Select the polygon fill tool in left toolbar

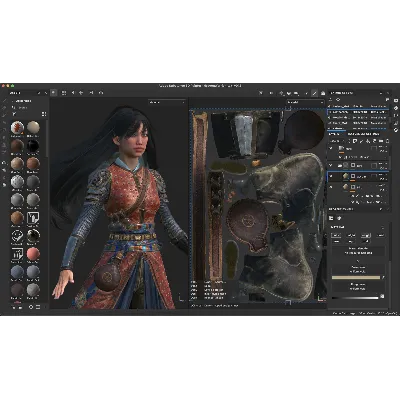pyautogui.click(x=4, y=123)
